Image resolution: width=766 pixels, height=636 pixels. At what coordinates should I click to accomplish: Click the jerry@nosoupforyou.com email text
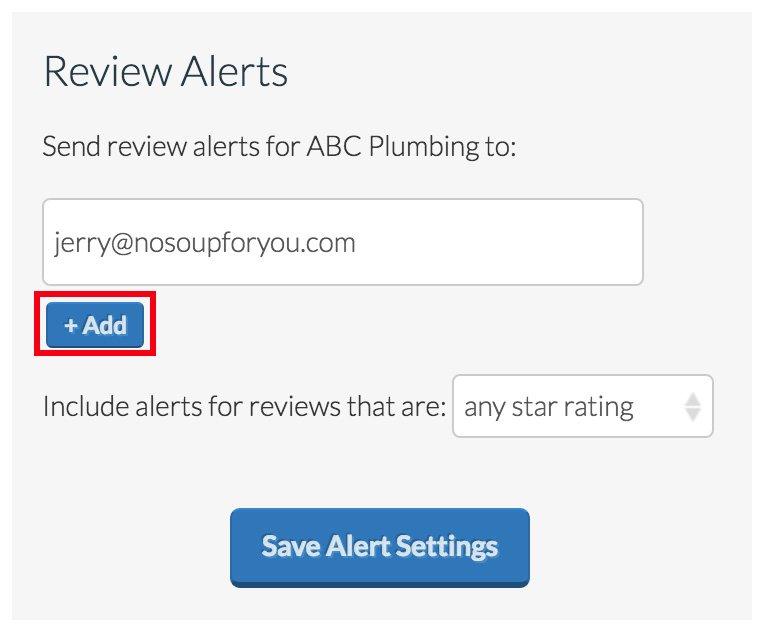click(x=205, y=243)
